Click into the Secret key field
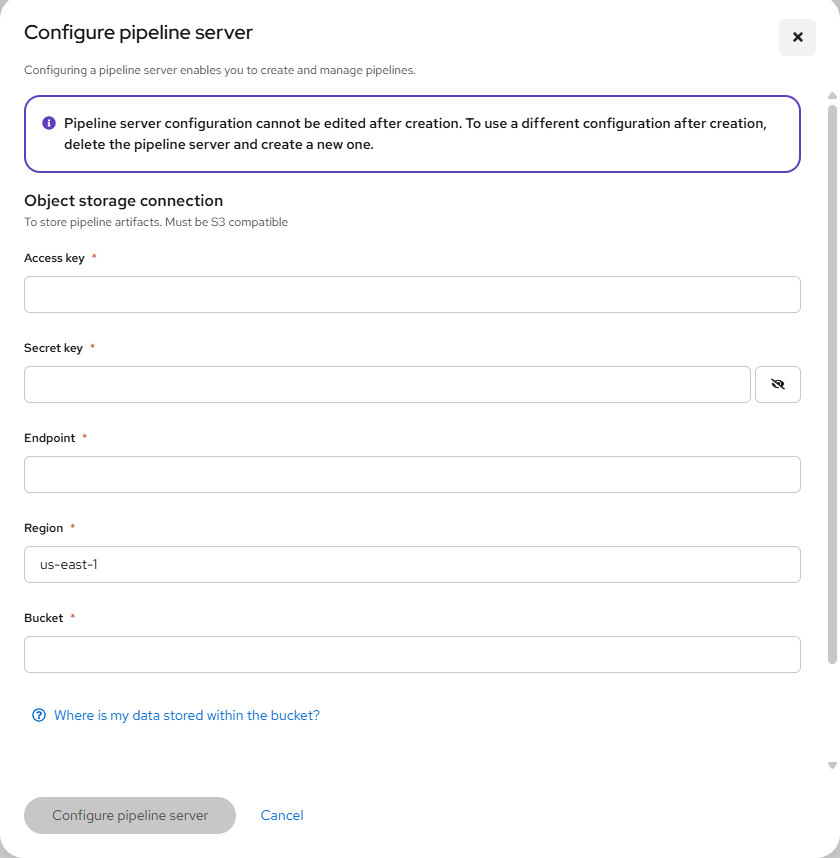This screenshot has height=858, width=840. pos(387,384)
